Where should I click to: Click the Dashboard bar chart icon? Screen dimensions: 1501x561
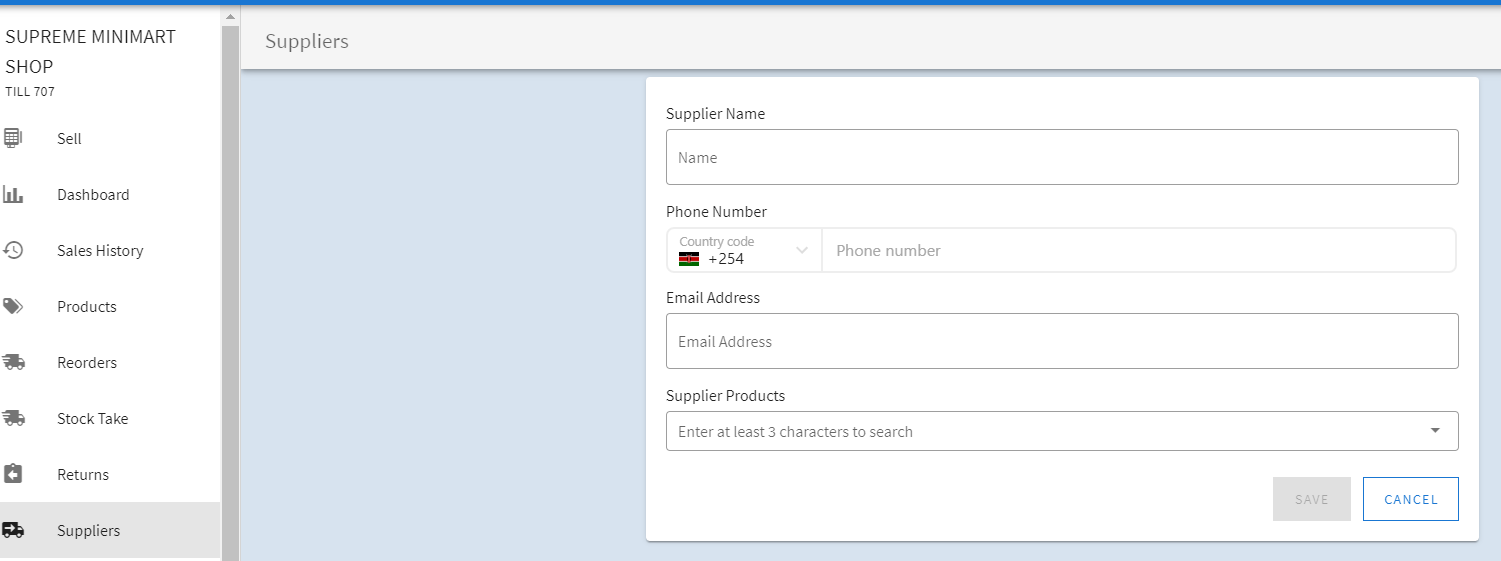tap(13, 194)
